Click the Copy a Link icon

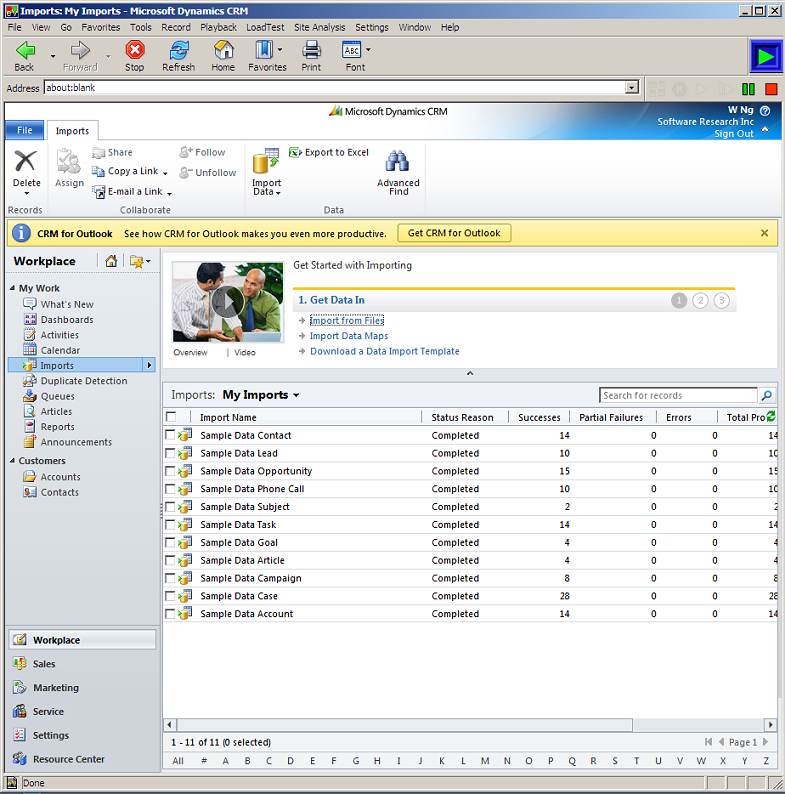[98, 171]
